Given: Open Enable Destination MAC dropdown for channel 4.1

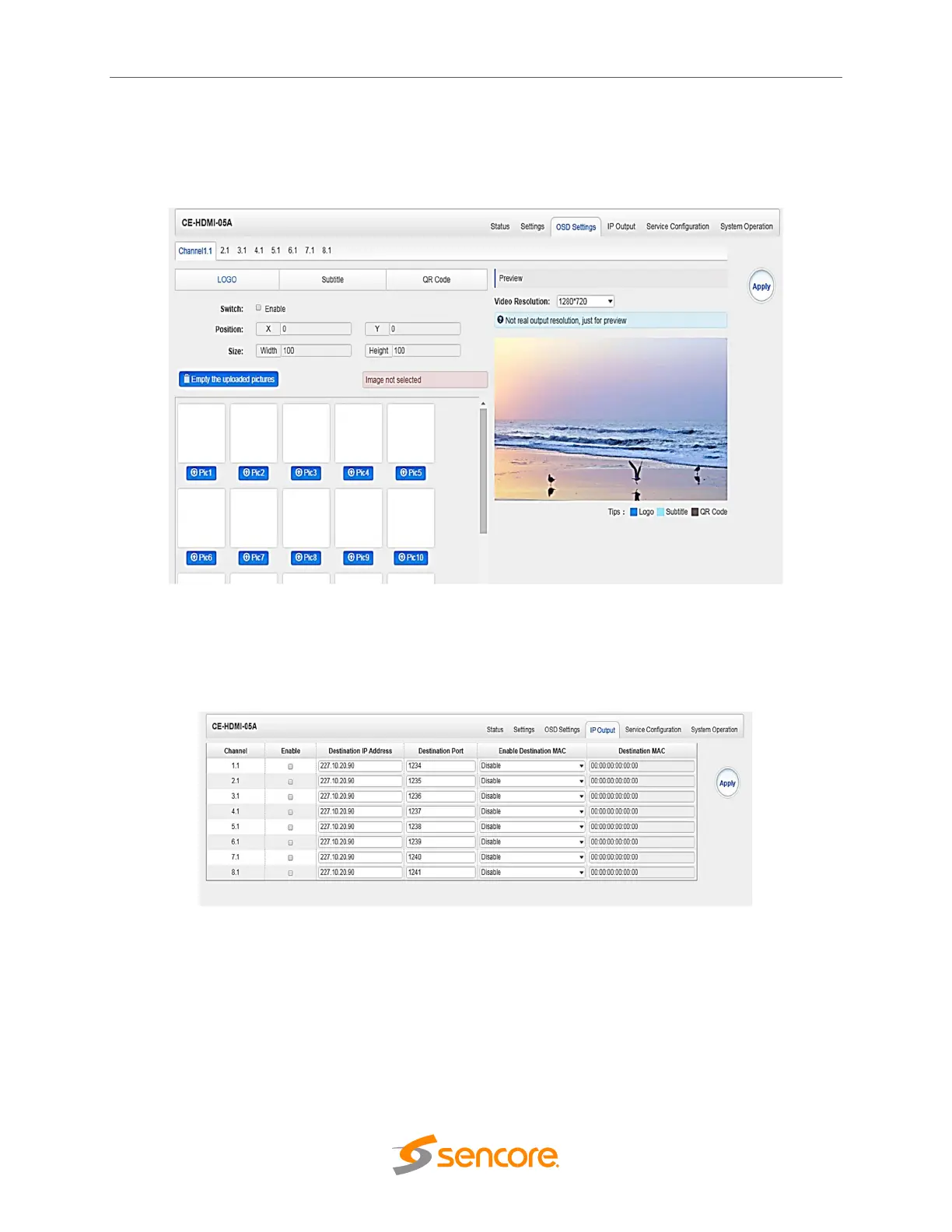Looking at the screenshot, I should click(532, 811).
